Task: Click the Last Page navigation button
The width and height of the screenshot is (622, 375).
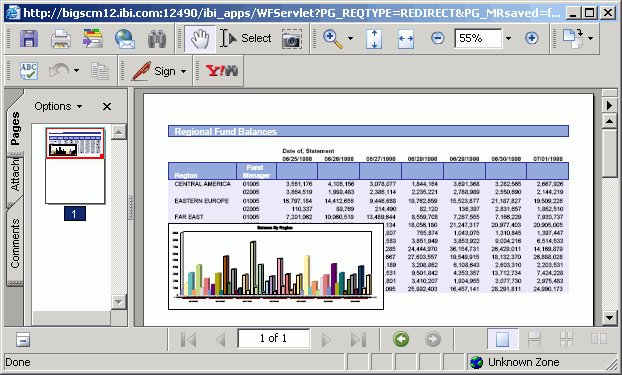Action: (x=358, y=340)
